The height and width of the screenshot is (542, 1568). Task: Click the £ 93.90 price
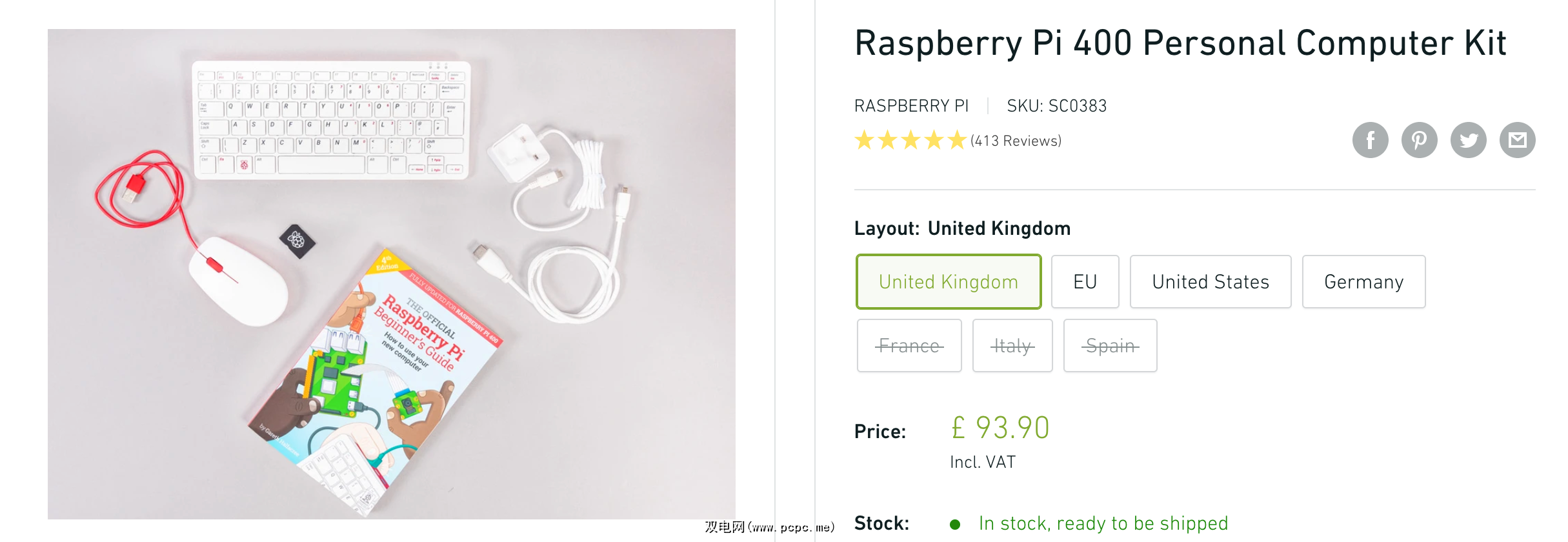click(x=1000, y=428)
